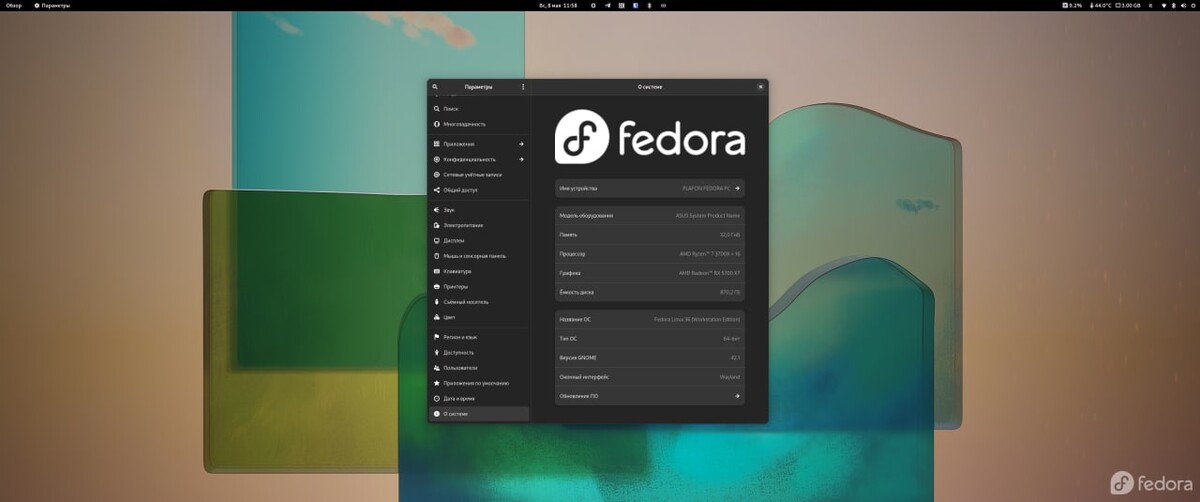
Task: Click the Графика AMD Radeon row
Action: pyautogui.click(x=650, y=273)
